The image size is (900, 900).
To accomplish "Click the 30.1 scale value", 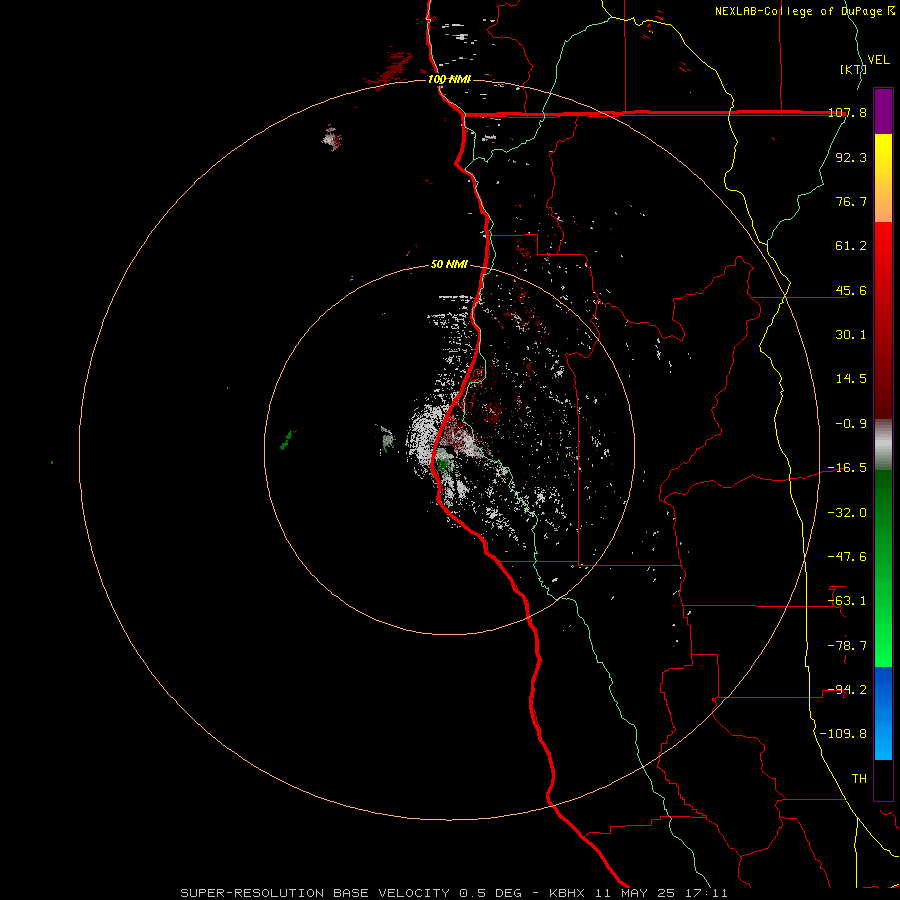I will coord(851,335).
